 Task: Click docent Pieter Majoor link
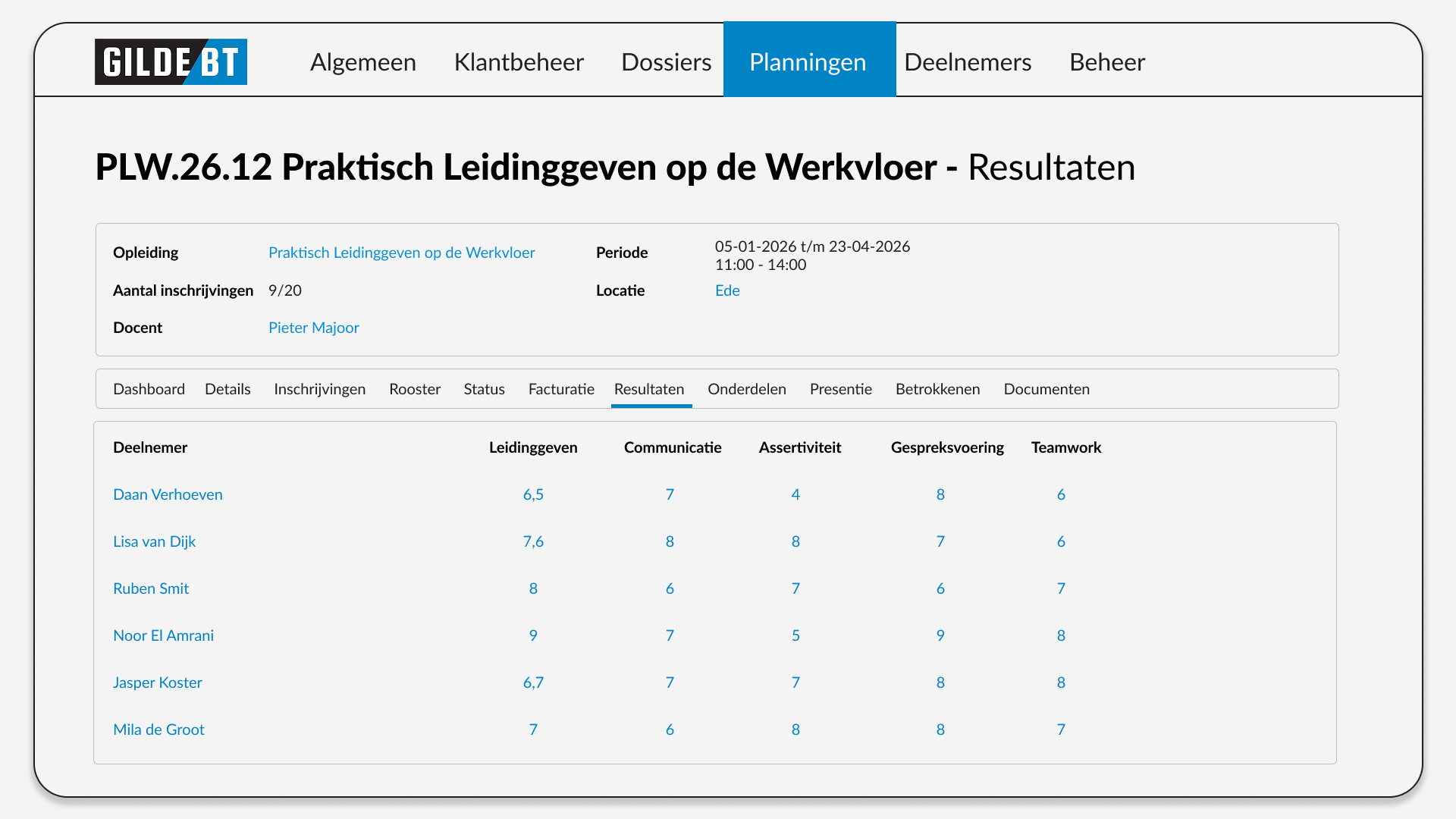[x=313, y=328]
